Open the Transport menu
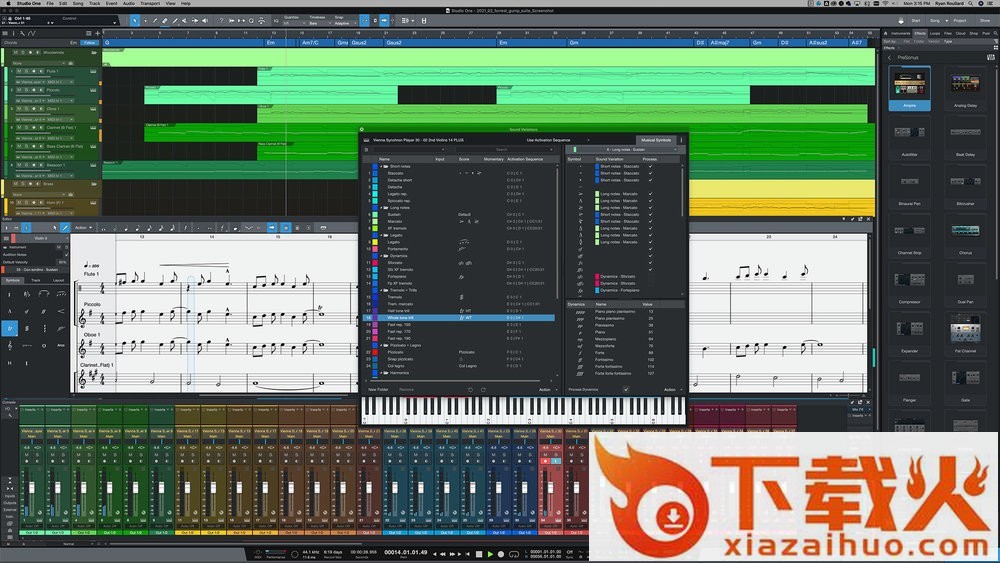The width and height of the screenshot is (1000, 563). pos(150,3)
